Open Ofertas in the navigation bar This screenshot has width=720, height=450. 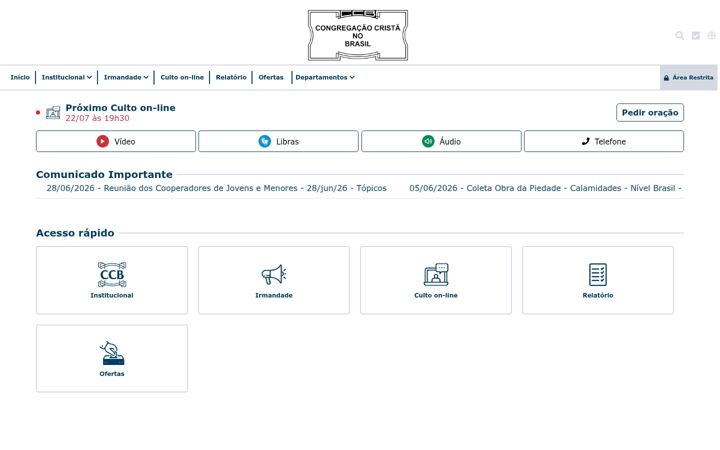pyautogui.click(x=271, y=78)
